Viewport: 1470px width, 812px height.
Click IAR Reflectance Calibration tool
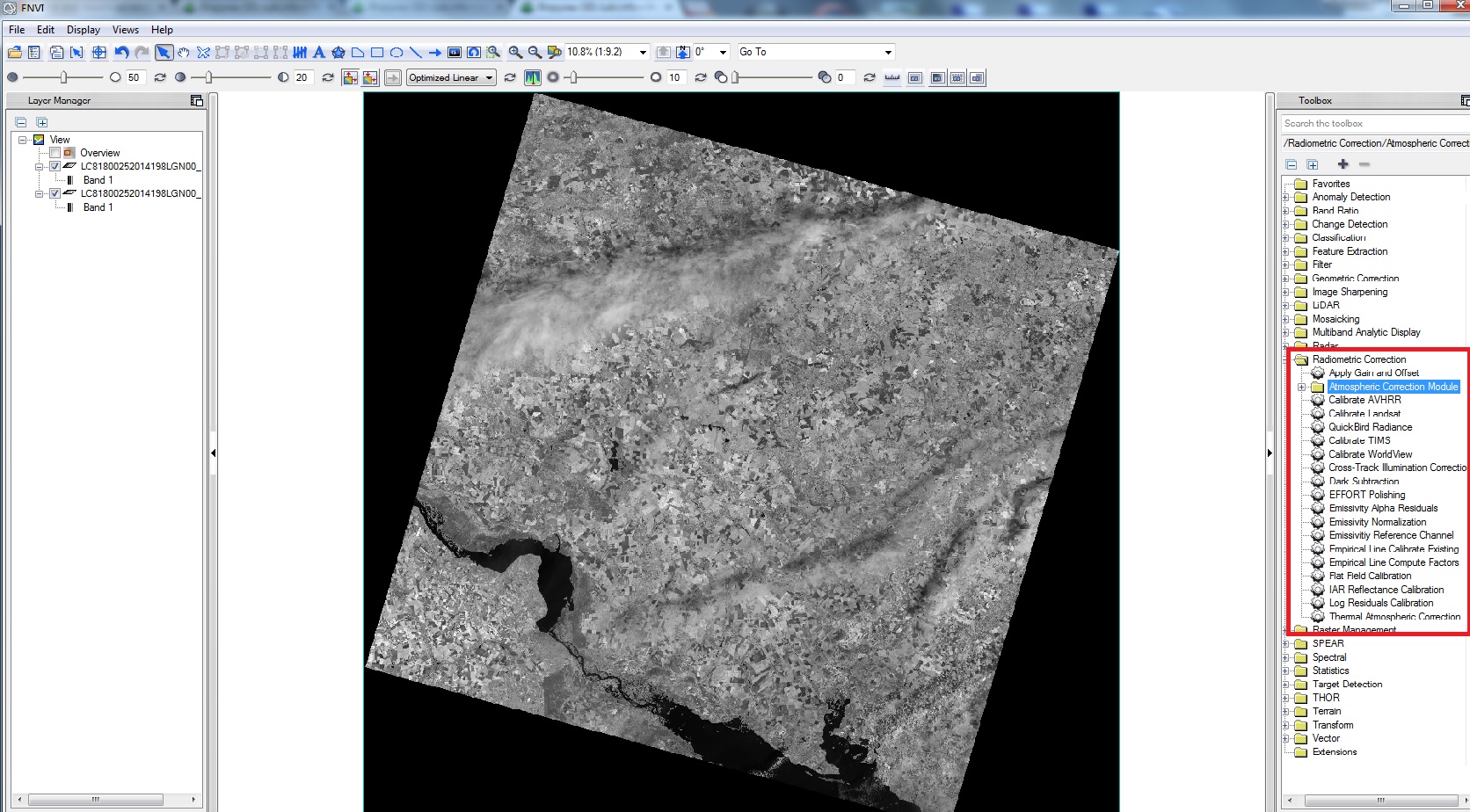coord(1386,590)
